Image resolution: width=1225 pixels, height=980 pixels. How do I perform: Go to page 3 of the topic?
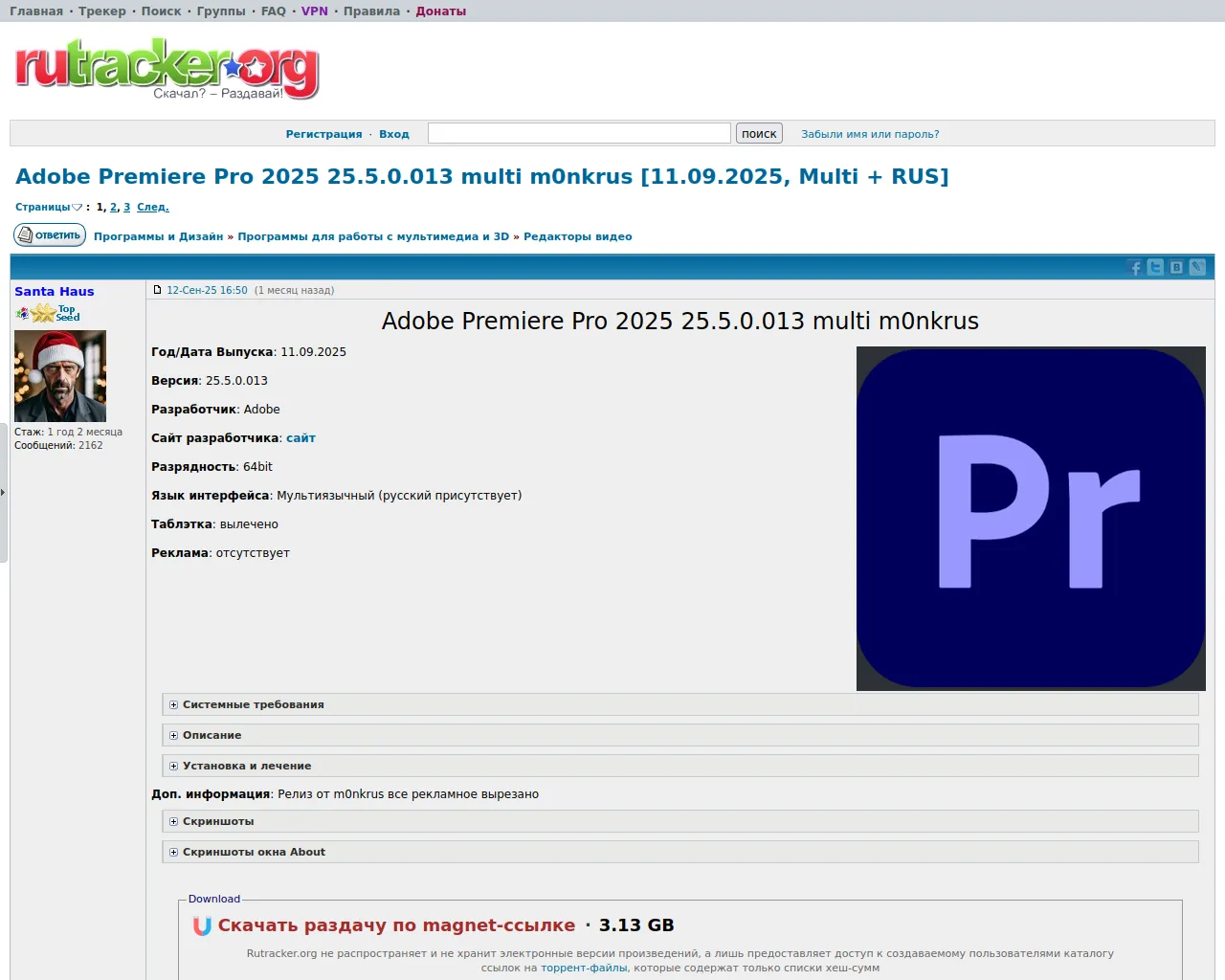point(127,207)
